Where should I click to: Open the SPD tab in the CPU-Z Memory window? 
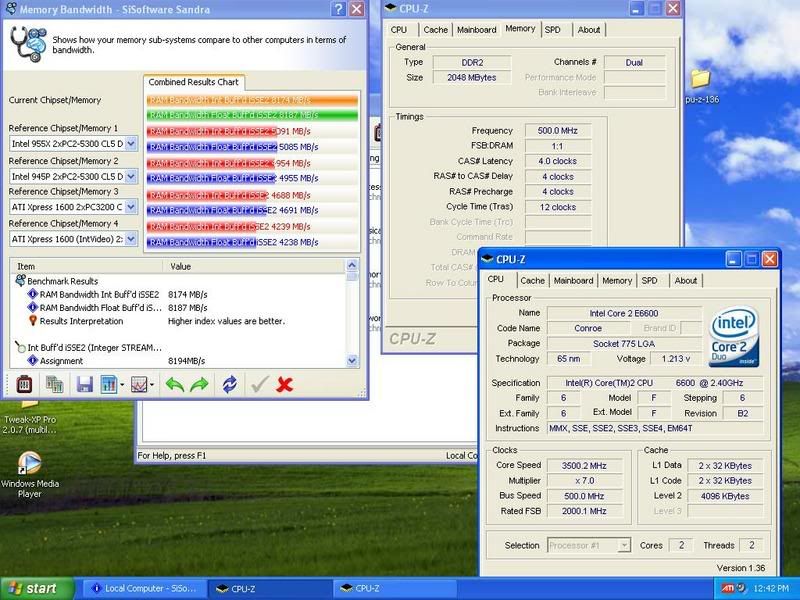[x=553, y=30]
